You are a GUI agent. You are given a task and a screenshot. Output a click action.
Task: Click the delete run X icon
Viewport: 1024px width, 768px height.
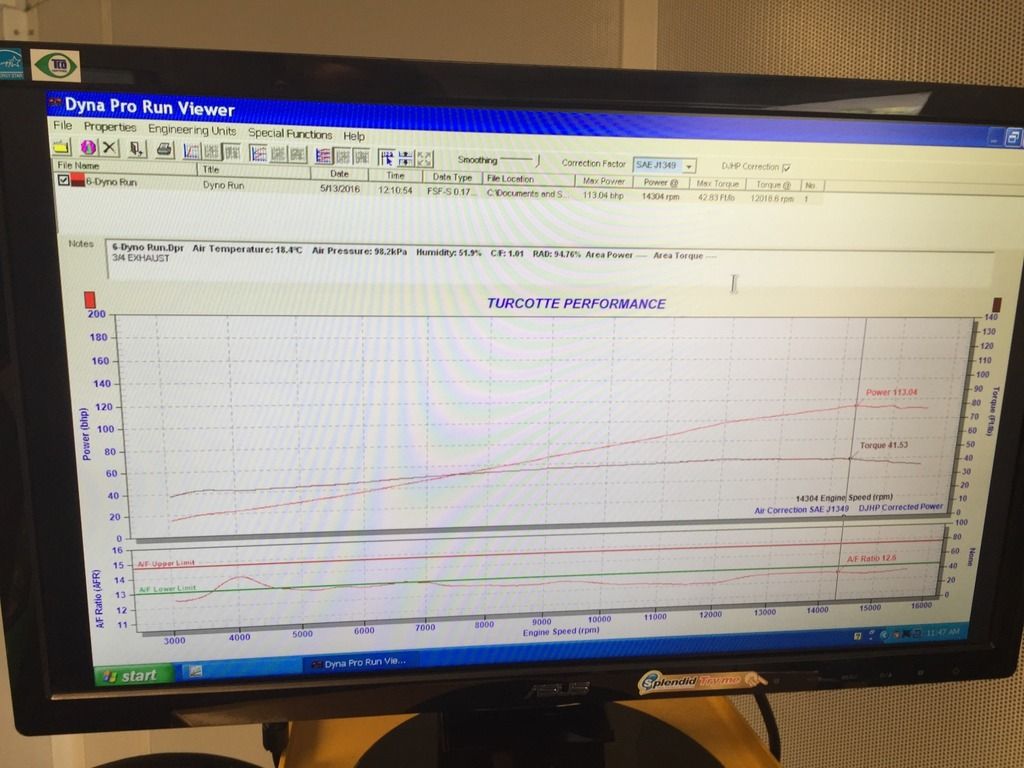point(110,148)
